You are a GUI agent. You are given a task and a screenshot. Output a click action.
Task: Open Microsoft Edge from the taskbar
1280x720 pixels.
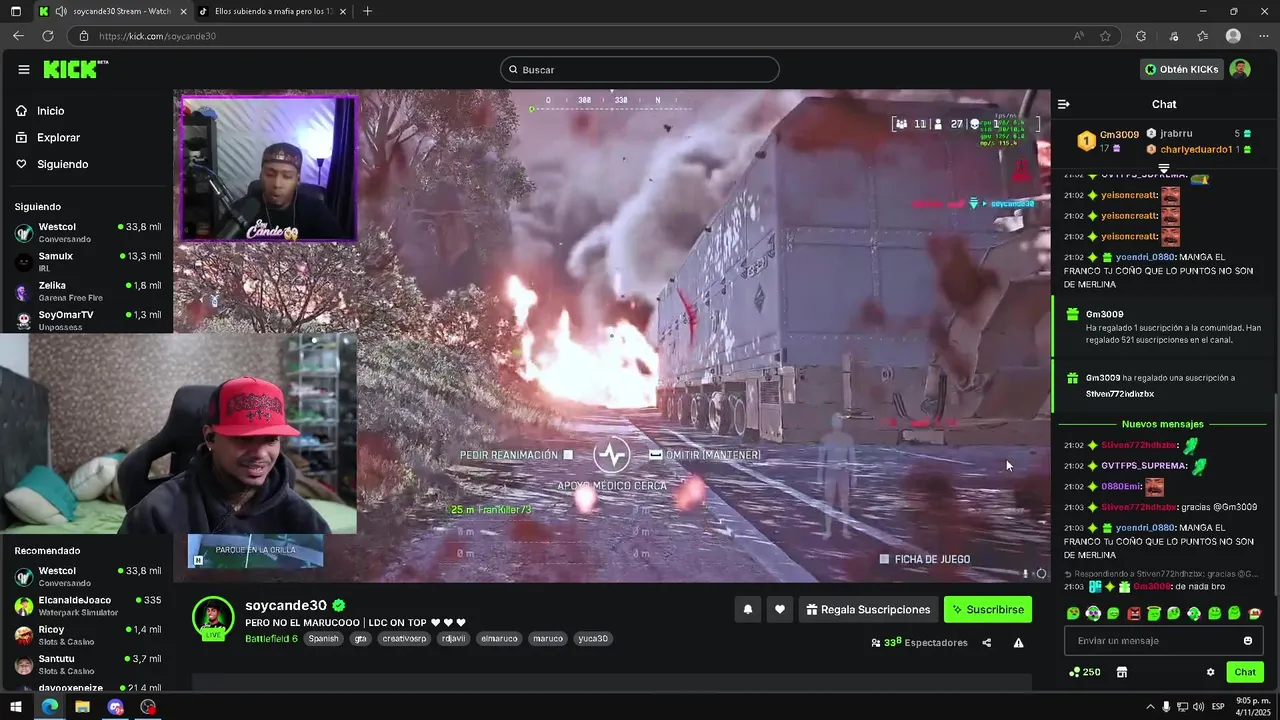click(x=49, y=707)
